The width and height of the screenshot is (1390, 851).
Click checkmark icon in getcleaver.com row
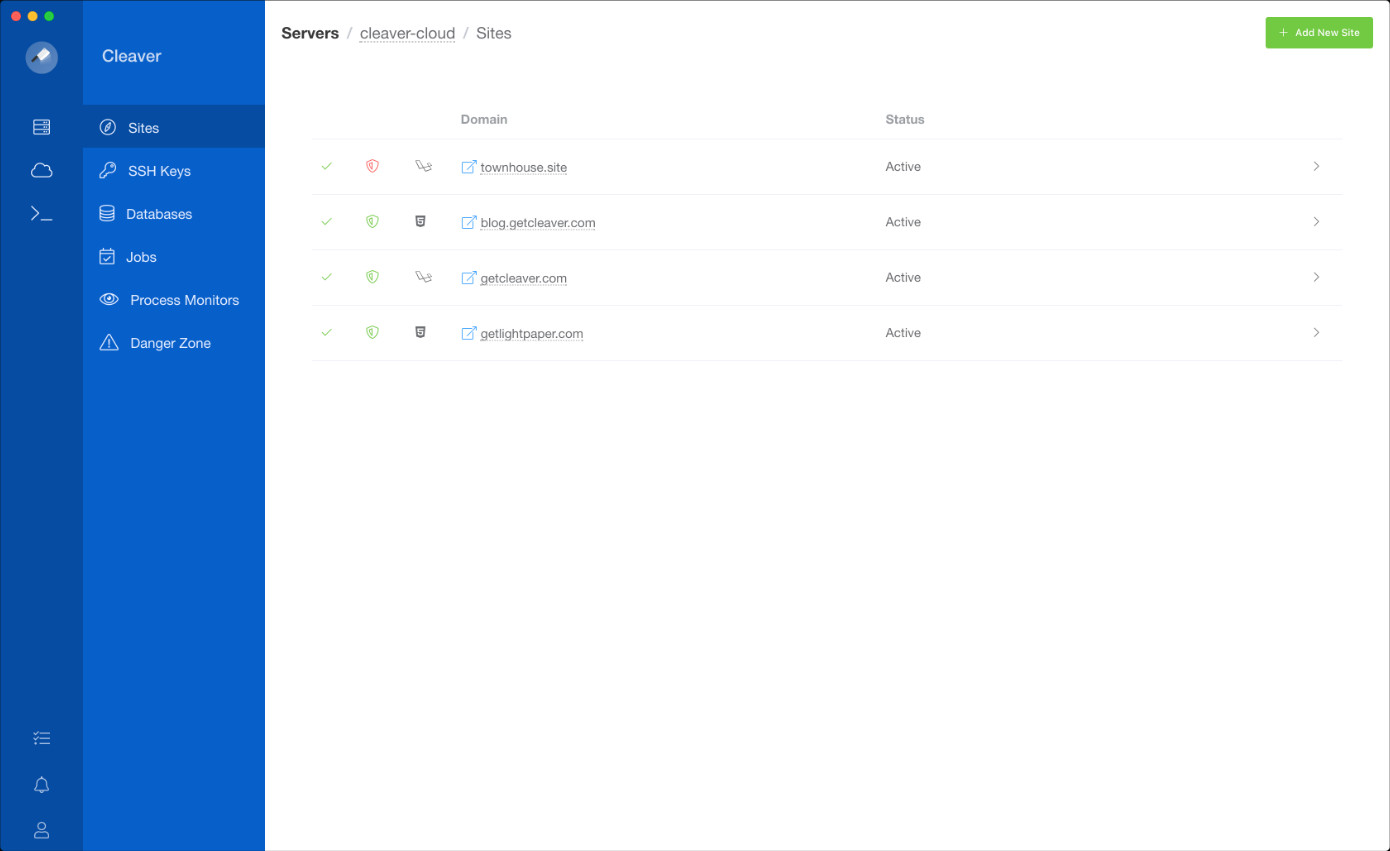tap(326, 277)
